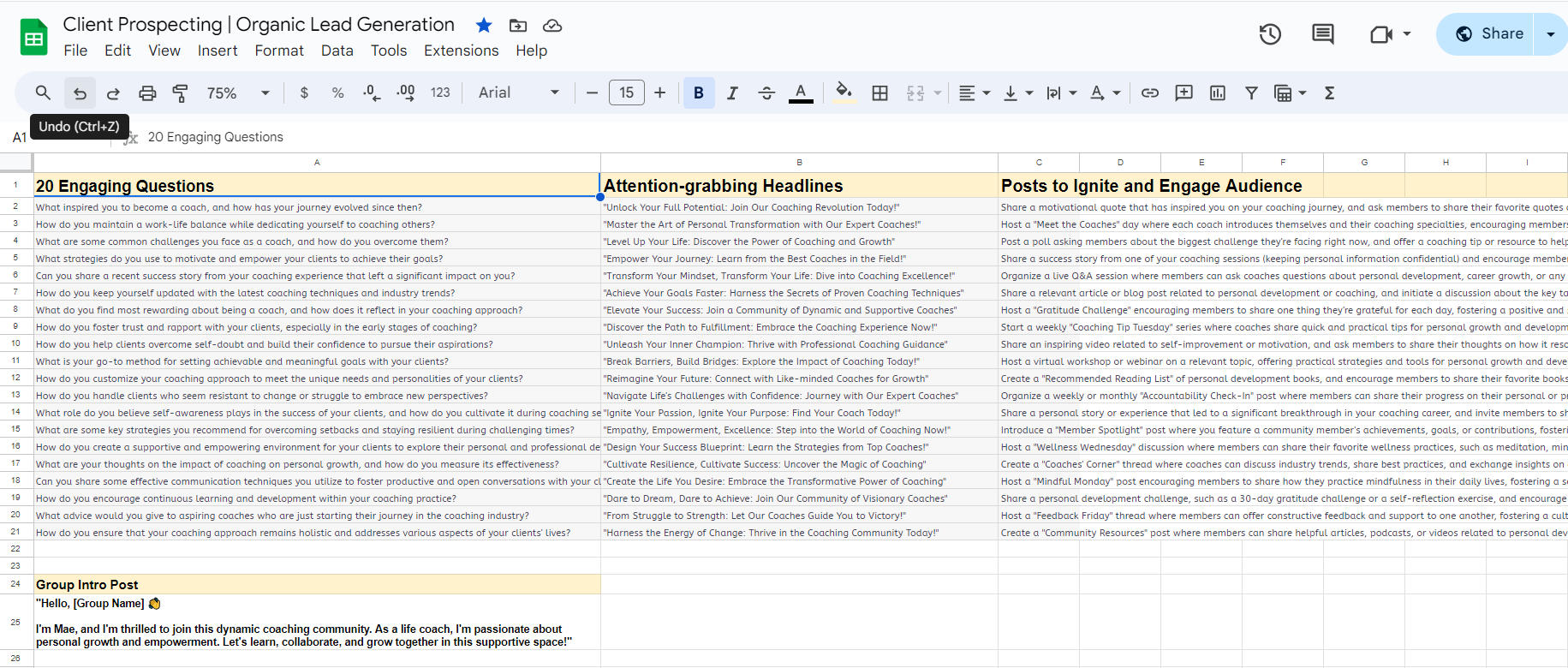Open text wrapping dropdown
The width and height of the screenshot is (1568, 668).
coord(1061,92)
